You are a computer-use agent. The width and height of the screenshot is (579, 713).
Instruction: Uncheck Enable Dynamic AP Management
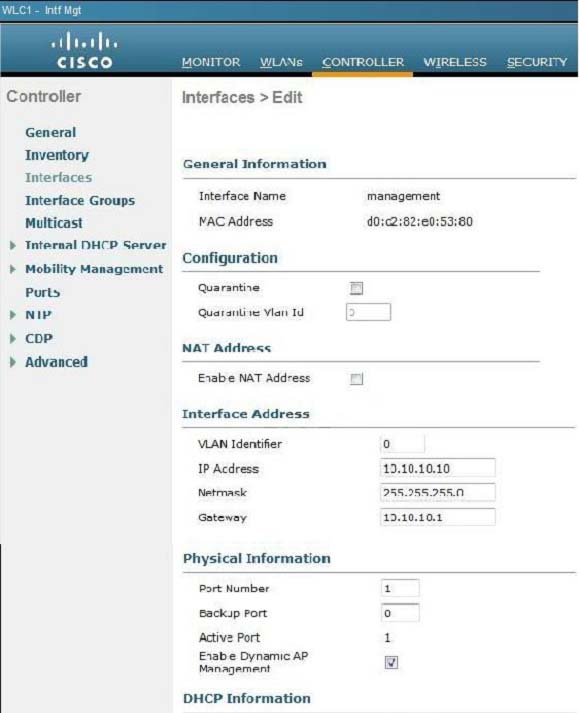(x=391, y=662)
